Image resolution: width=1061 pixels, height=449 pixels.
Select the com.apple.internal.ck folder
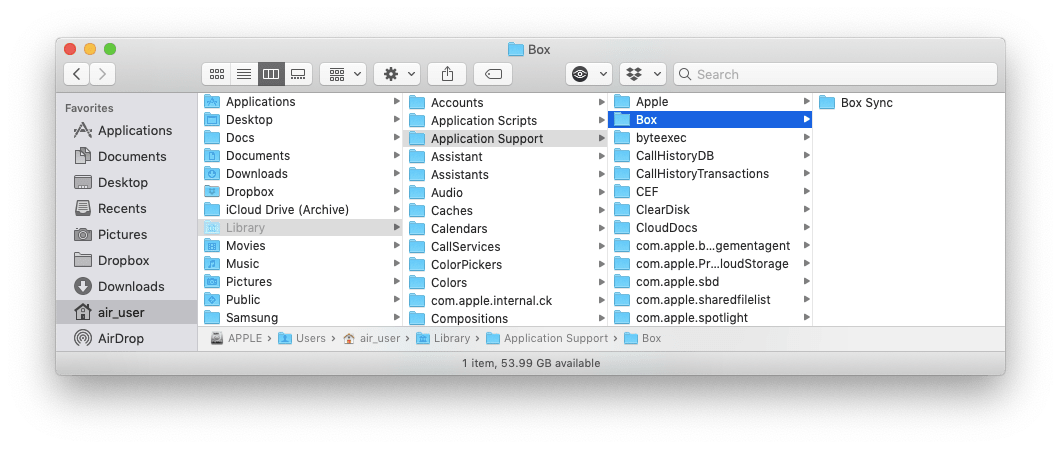tap(505, 301)
